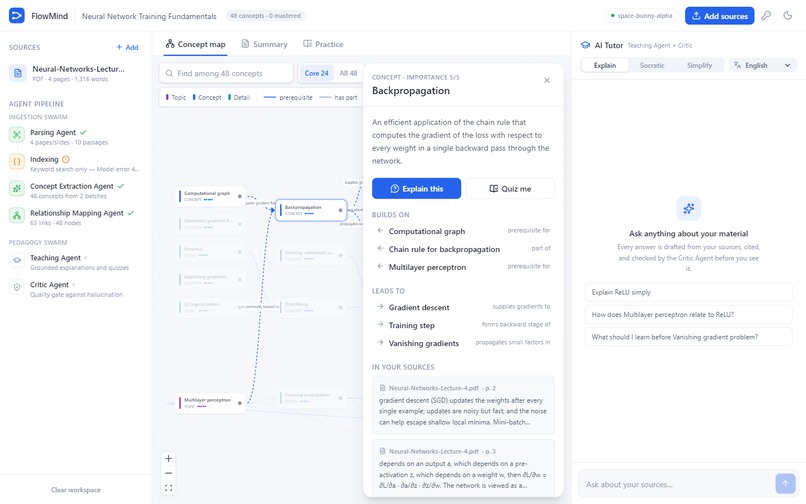Close the Backpropagation detail panel

coord(547,80)
